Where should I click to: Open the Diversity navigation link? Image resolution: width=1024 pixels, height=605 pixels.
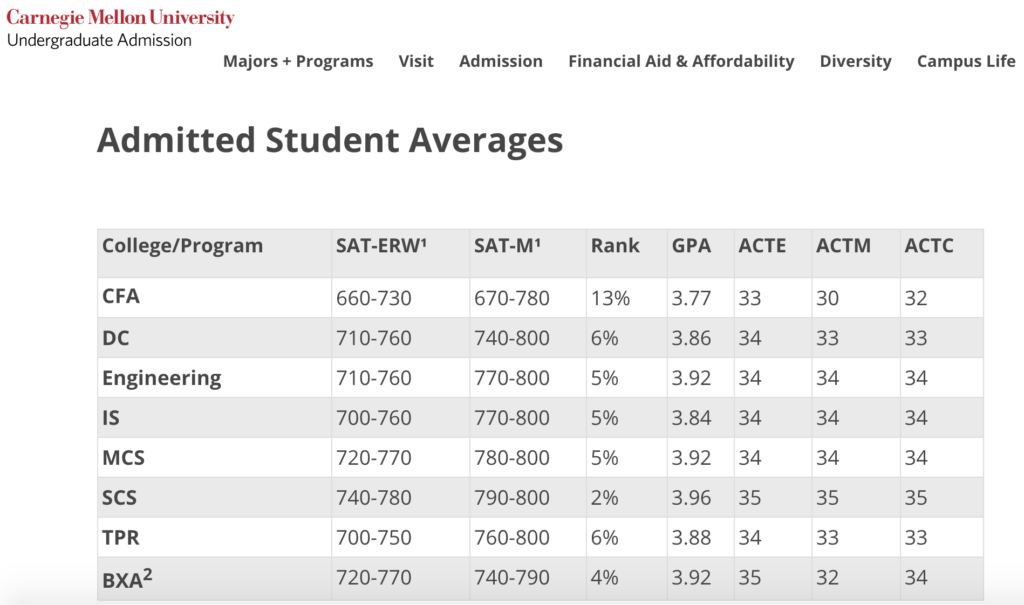pyautogui.click(x=855, y=61)
